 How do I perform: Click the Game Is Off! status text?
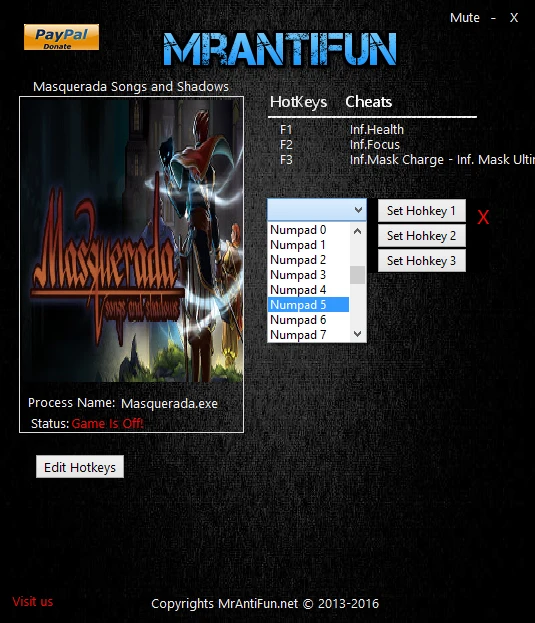108,424
